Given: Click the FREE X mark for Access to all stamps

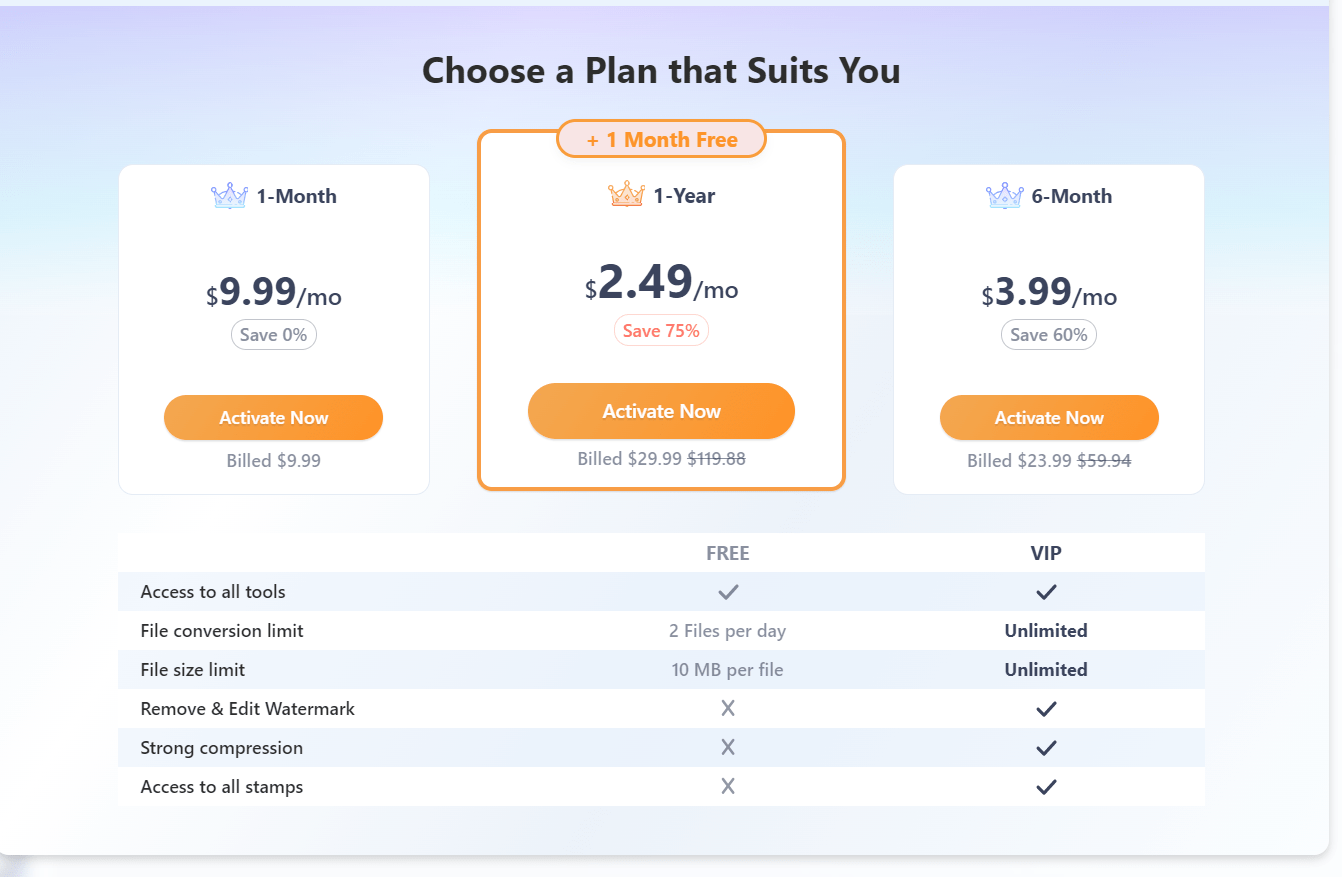Looking at the screenshot, I should 728,787.
